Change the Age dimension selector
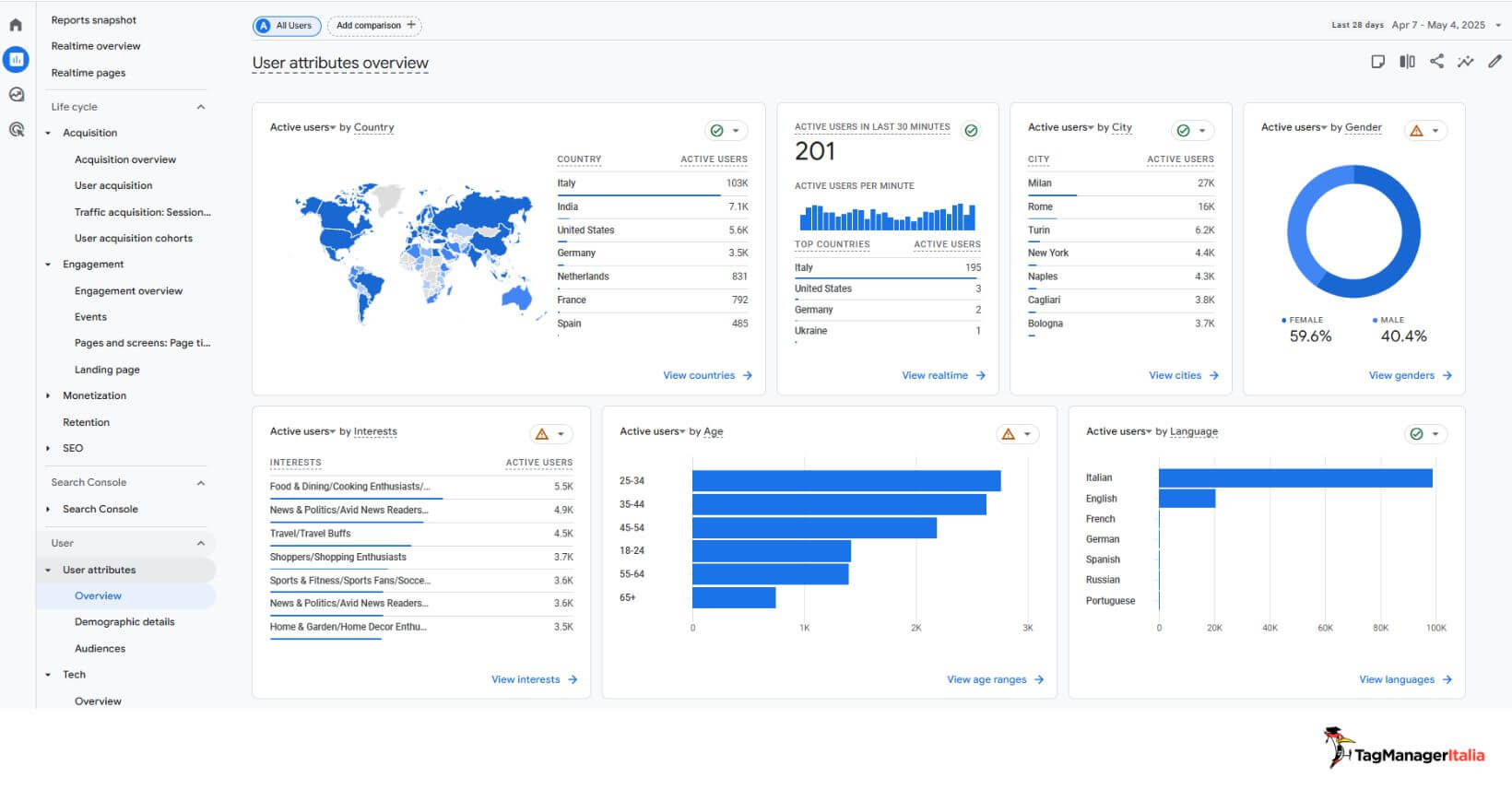The height and width of the screenshot is (789, 1512). coord(714,431)
